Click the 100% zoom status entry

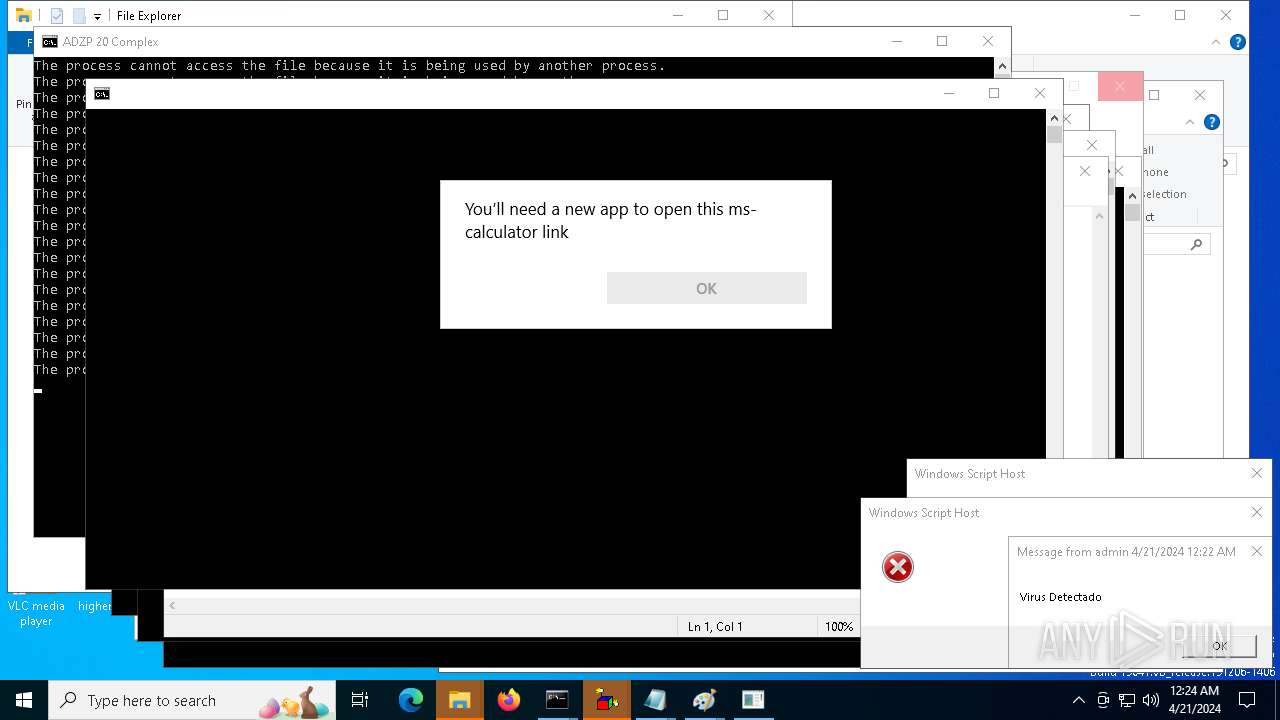(839, 627)
